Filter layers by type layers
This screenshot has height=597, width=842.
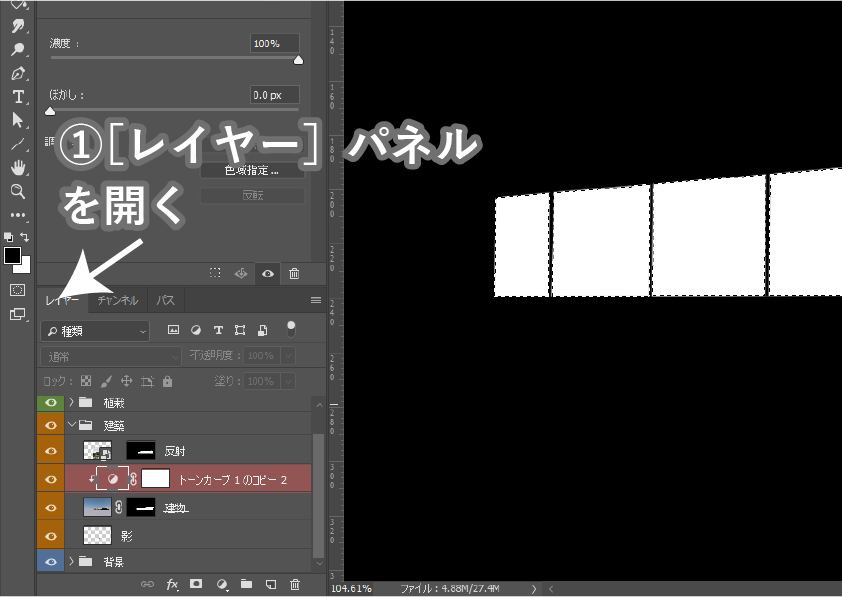coord(218,330)
